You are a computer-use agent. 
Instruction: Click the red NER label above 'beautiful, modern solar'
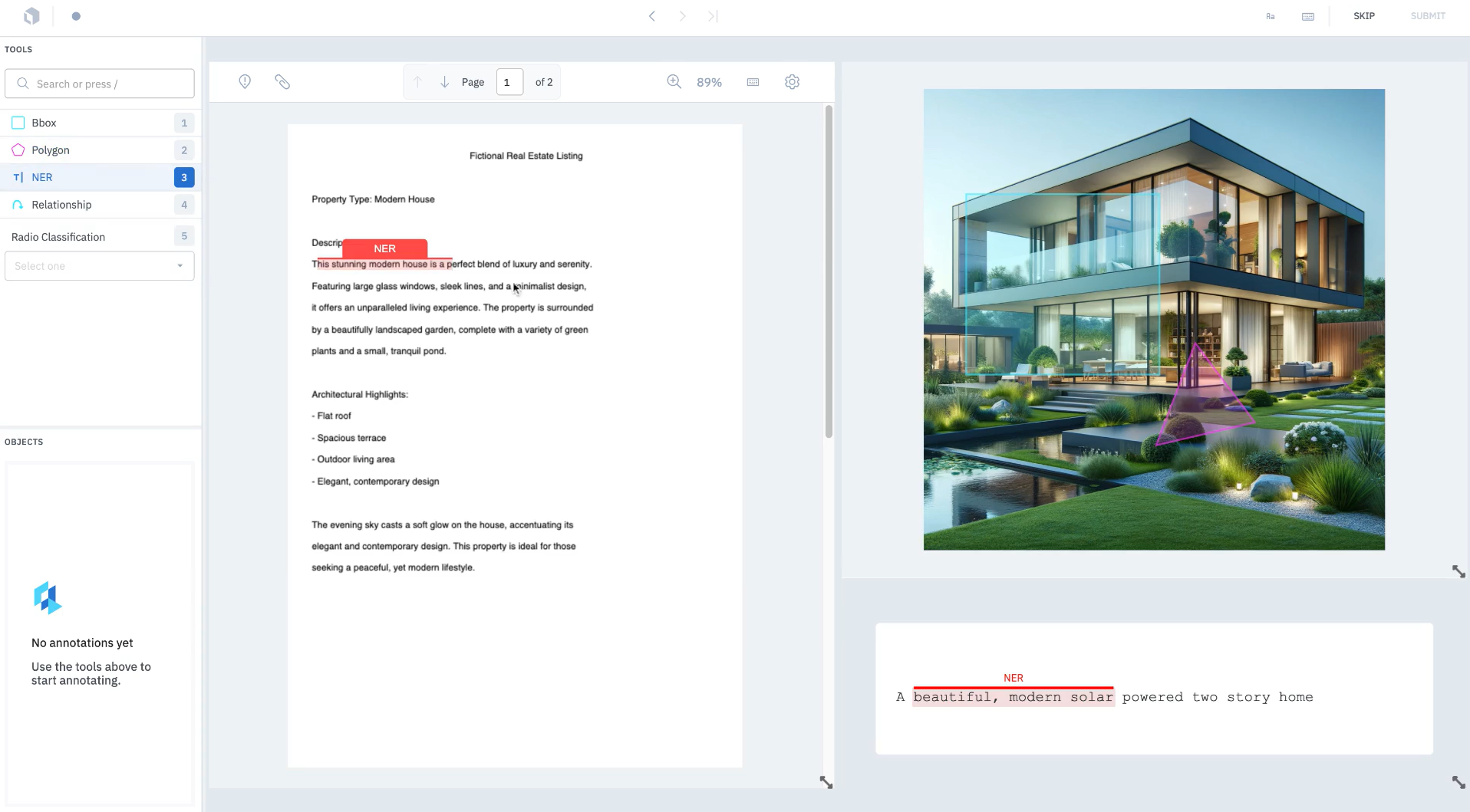coord(1013,678)
